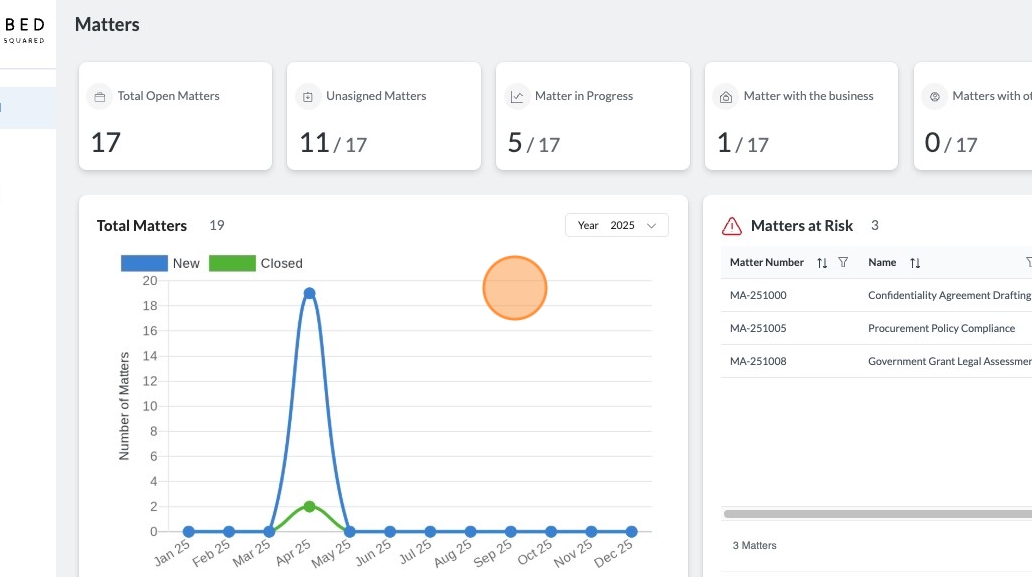Click the Matters at Risk horizontal scrollbar

tap(877, 514)
